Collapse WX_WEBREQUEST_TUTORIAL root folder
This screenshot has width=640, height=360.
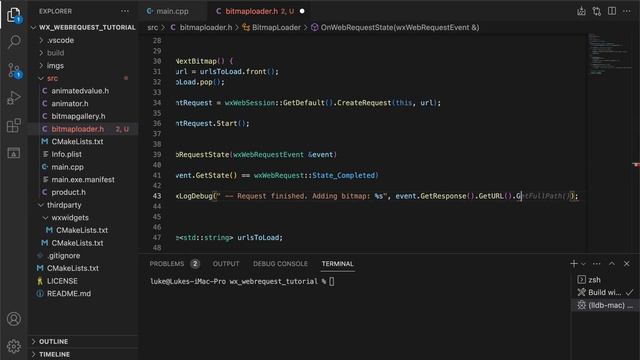83,27
